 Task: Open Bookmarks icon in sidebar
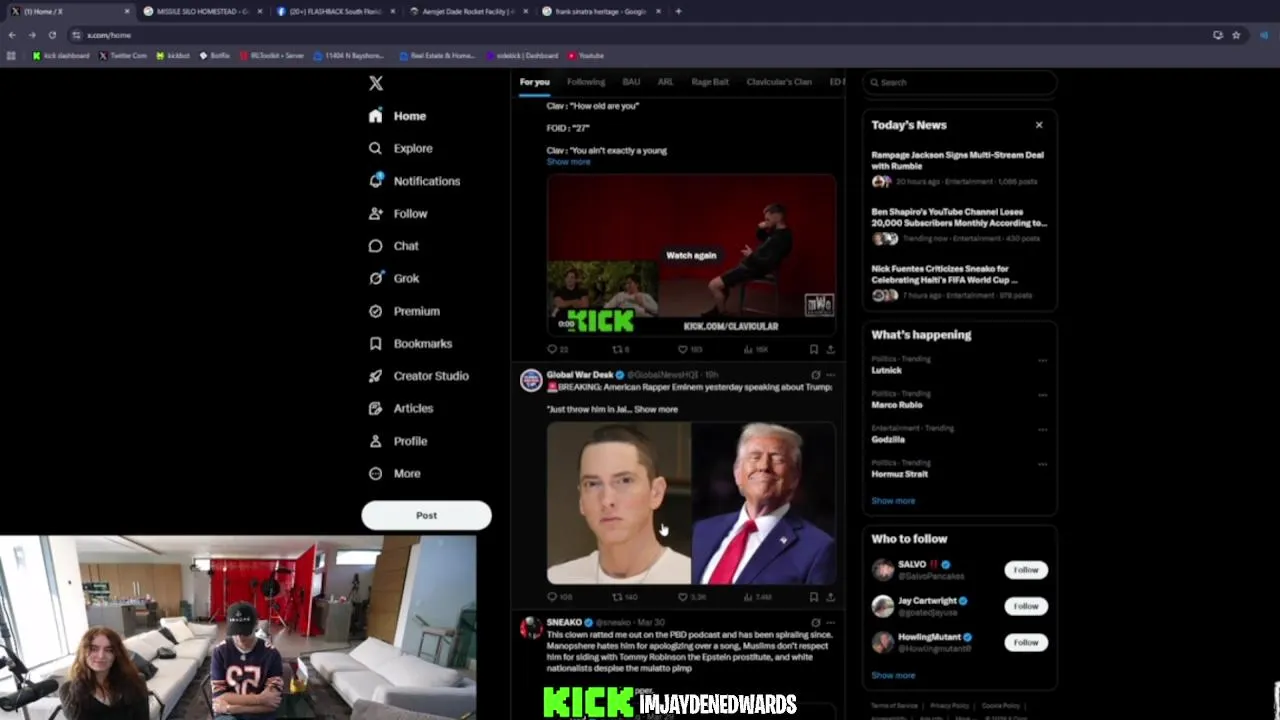375,343
